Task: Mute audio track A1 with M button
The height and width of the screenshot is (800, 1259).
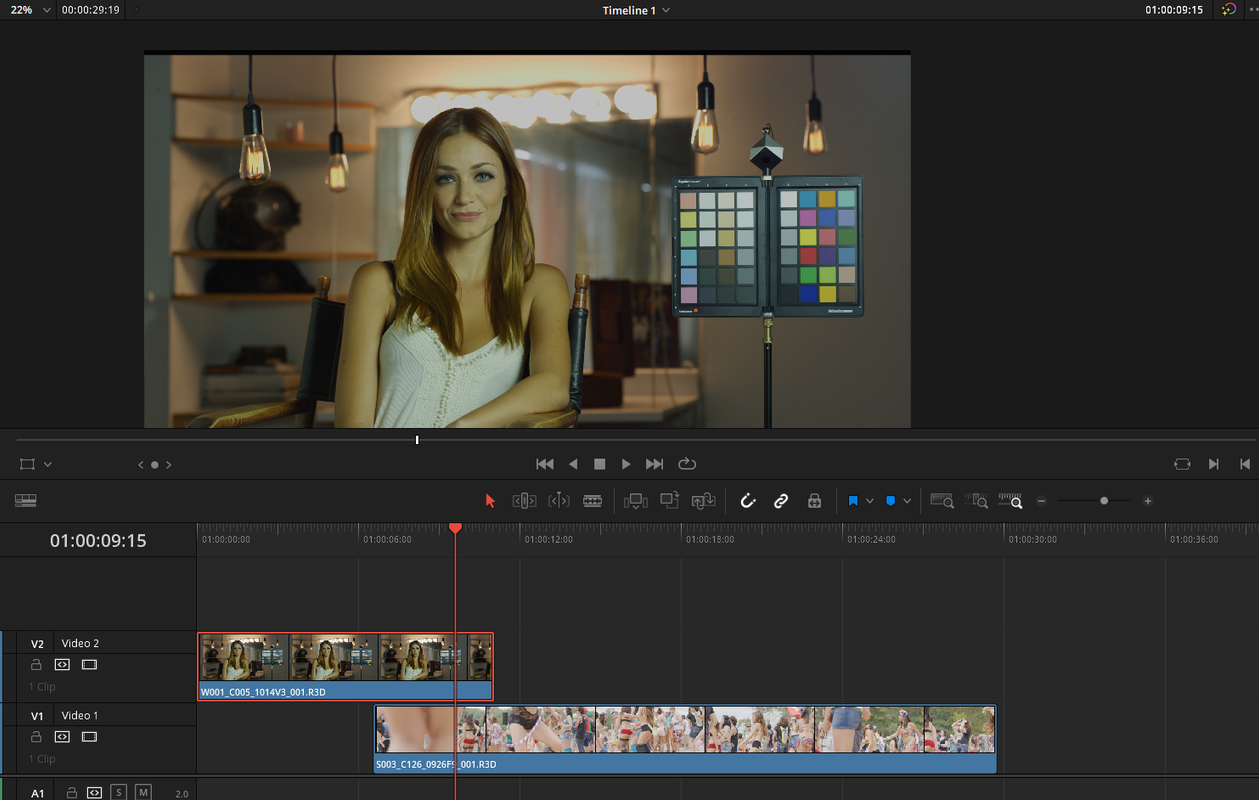Action: [143, 793]
